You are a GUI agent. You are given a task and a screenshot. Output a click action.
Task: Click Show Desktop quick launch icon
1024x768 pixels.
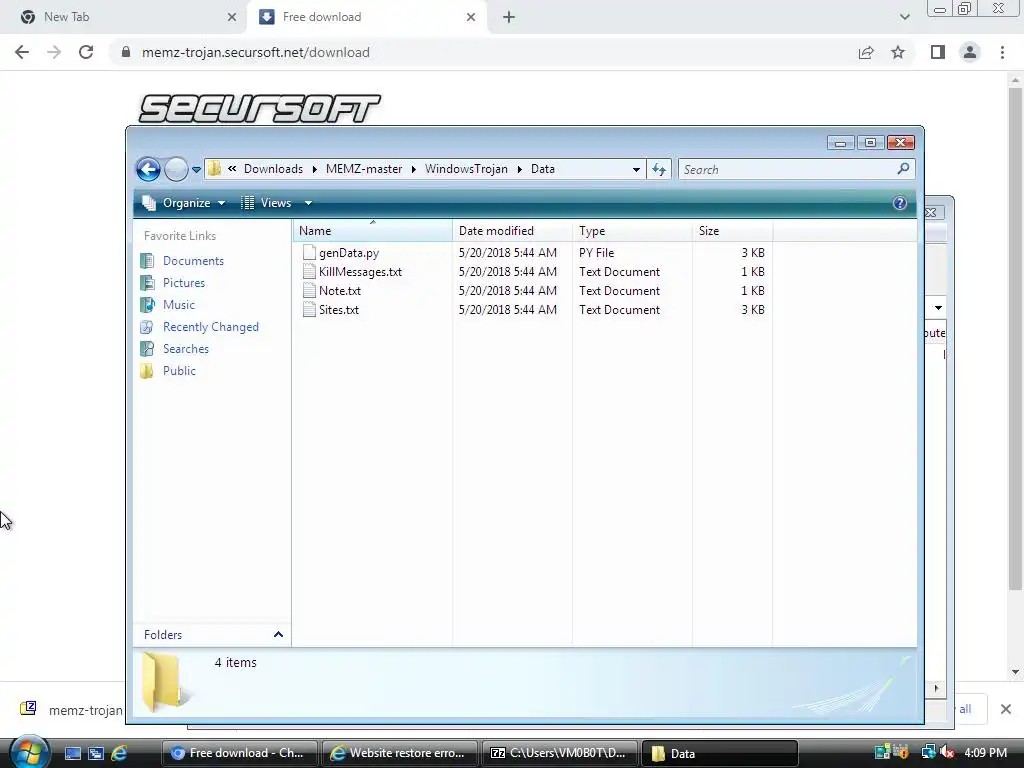[72, 753]
